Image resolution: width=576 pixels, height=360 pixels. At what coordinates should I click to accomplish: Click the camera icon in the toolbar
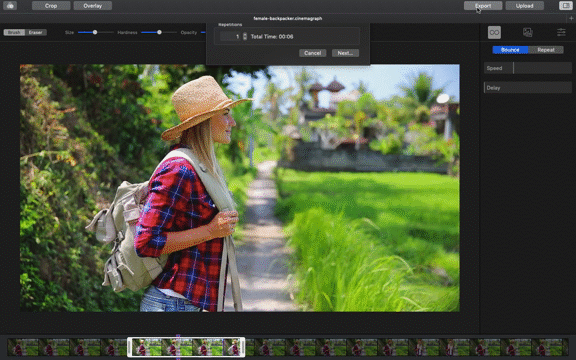[10, 6]
